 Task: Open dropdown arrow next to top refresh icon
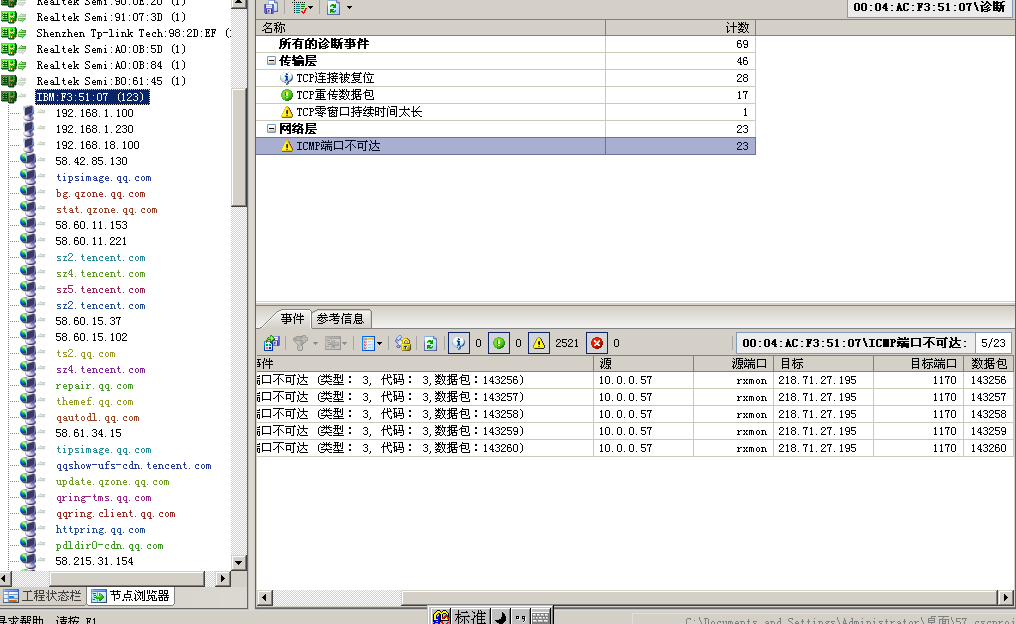click(349, 8)
